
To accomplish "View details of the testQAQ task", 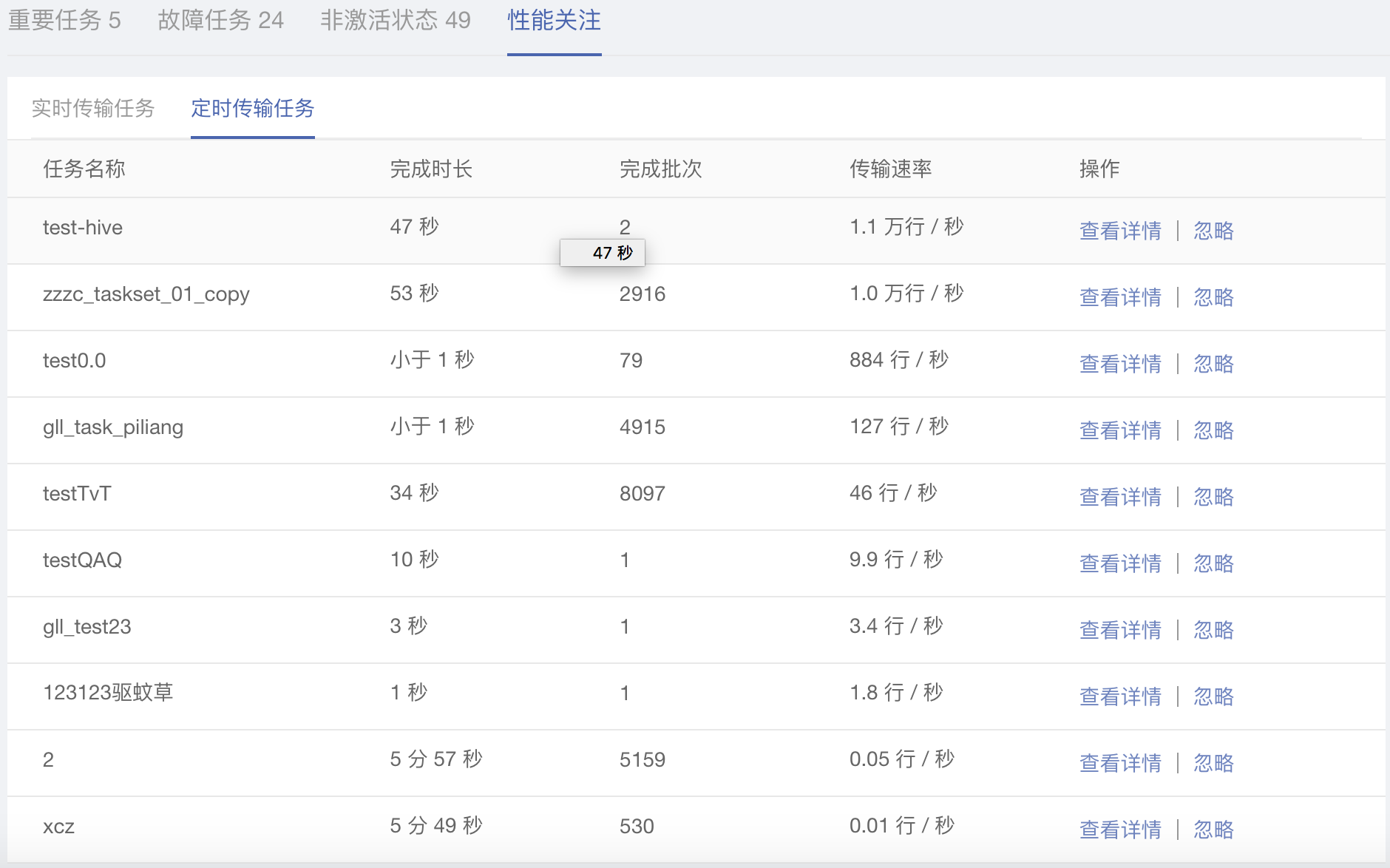I will (1120, 563).
